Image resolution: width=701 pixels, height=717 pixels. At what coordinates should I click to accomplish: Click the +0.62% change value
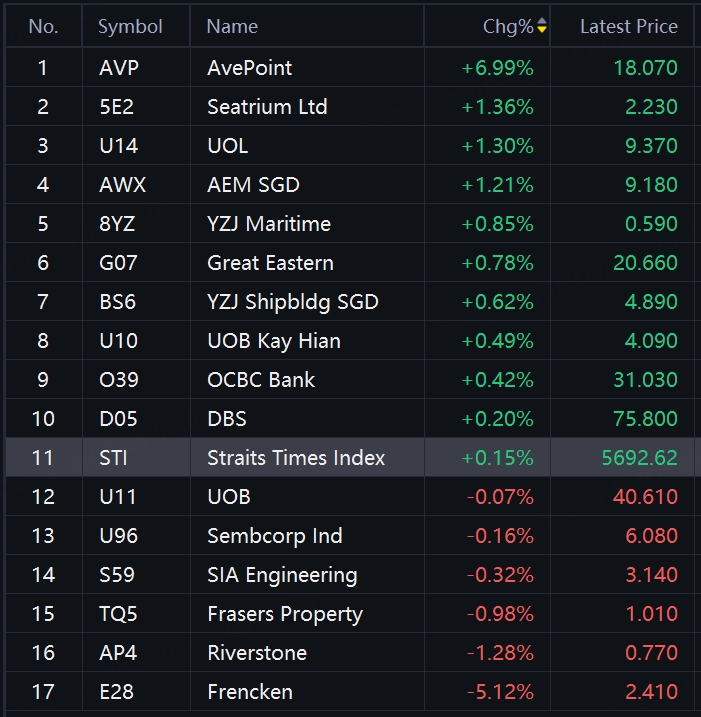(498, 302)
